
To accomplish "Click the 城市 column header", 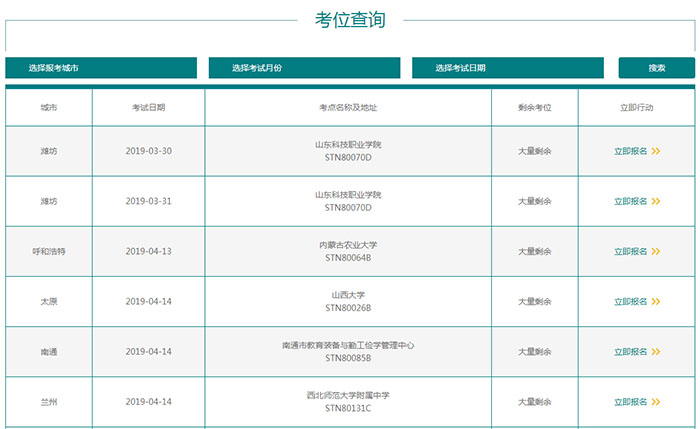I will (x=49, y=107).
